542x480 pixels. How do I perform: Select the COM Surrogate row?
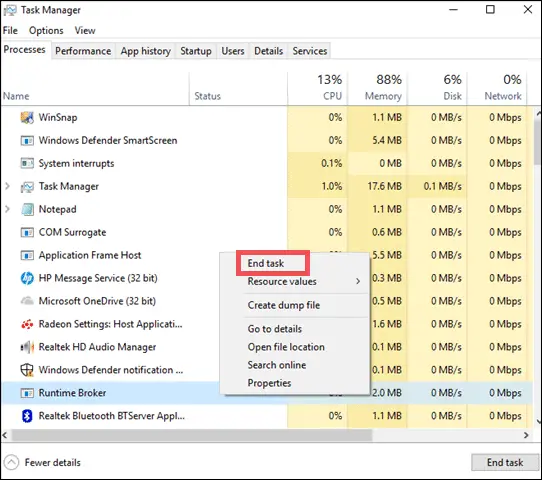(x=266, y=232)
